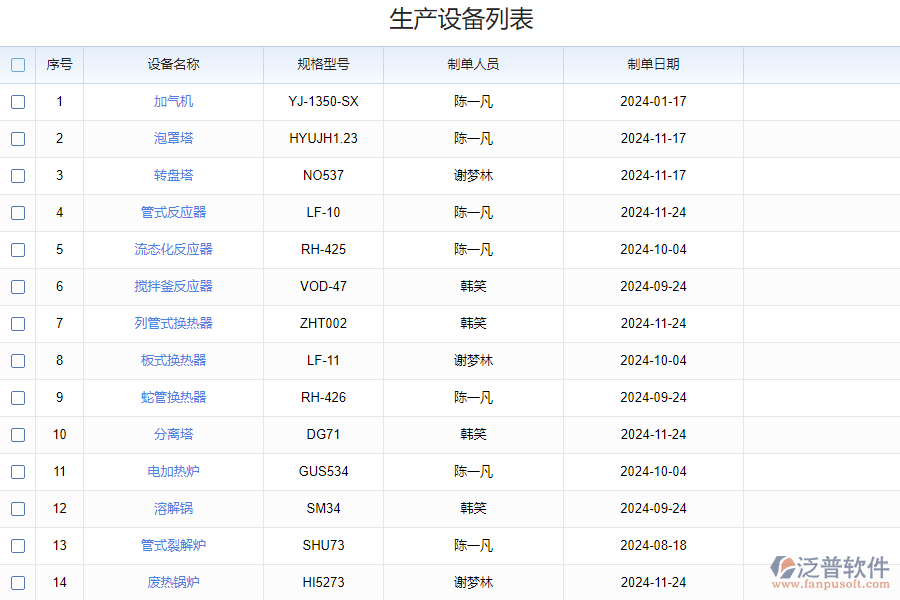Click the 制单日期 column header

653,65
